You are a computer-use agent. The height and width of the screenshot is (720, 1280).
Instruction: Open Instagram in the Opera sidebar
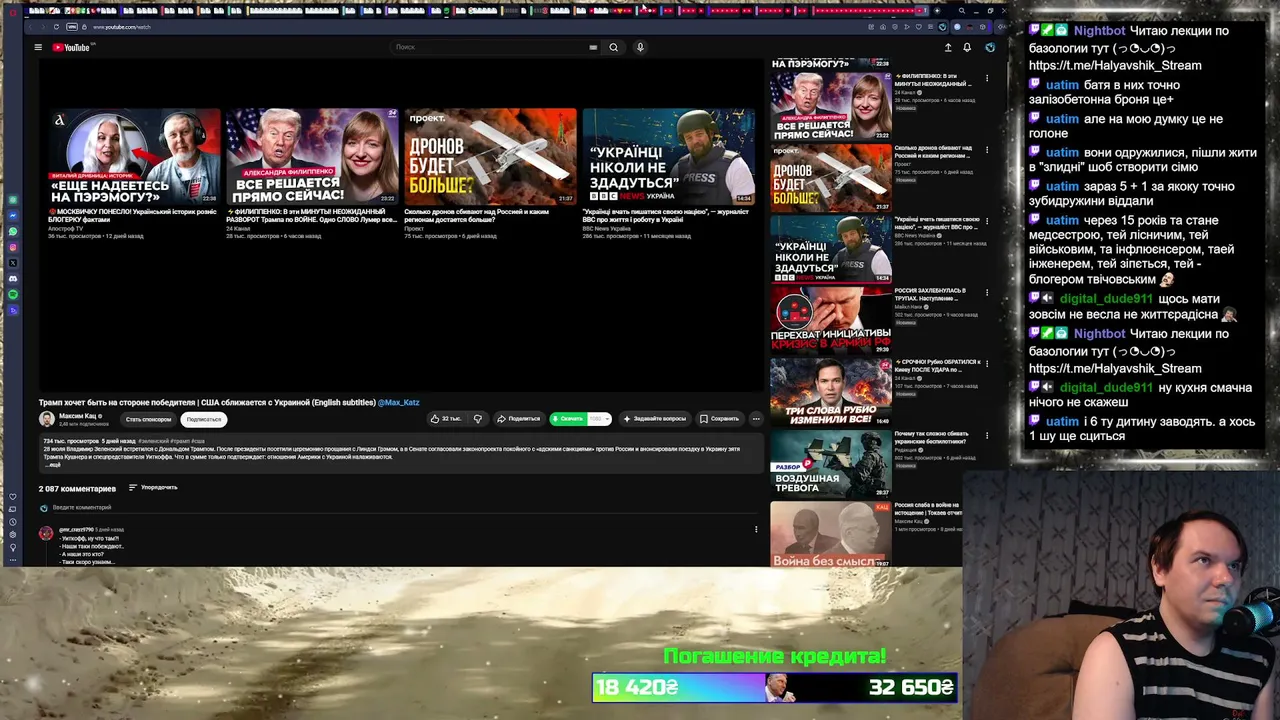13,247
